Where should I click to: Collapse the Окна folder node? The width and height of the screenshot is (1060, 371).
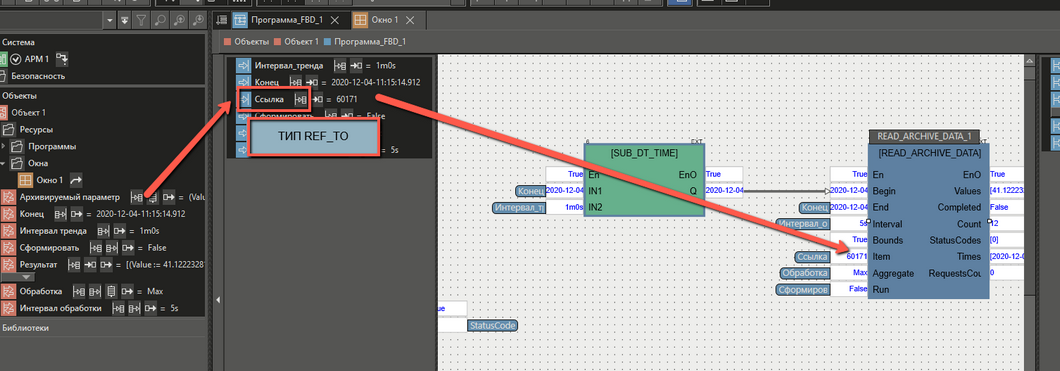(4, 164)
